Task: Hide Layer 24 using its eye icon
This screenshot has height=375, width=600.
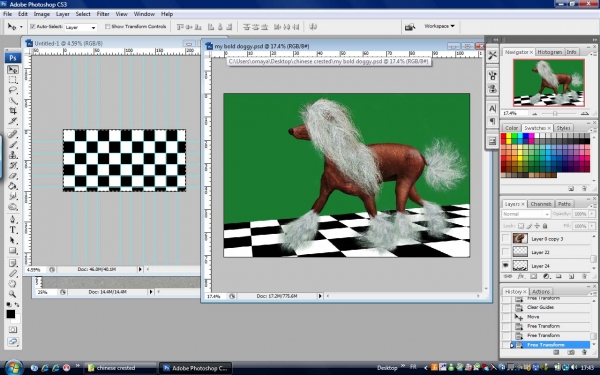Action: tap(506, 265)
